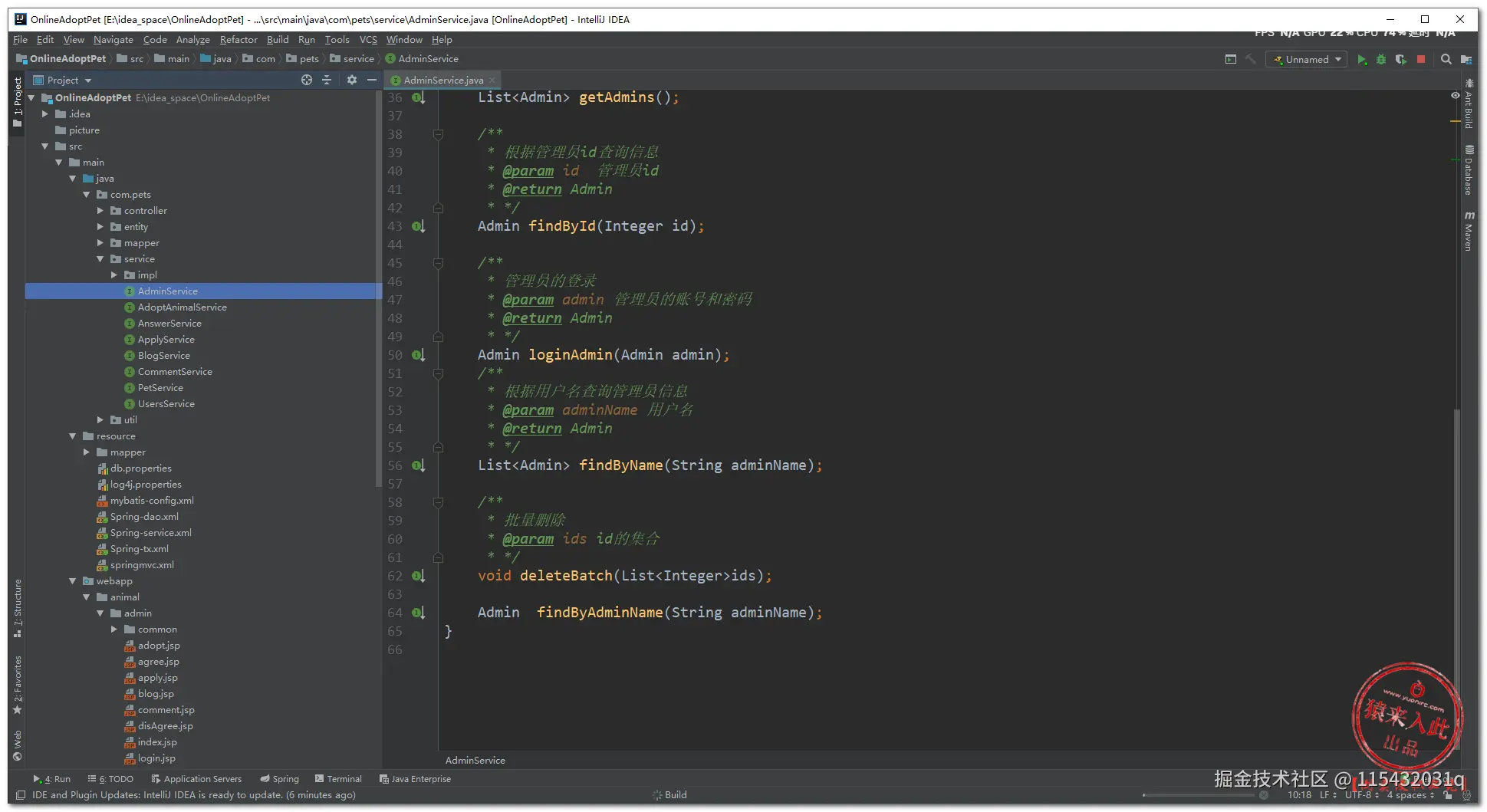Open the inspection eye icon atop the editor scrollbar
Screen dimensions: 1487x812
pyautogui.click(x=1455, y=96)
